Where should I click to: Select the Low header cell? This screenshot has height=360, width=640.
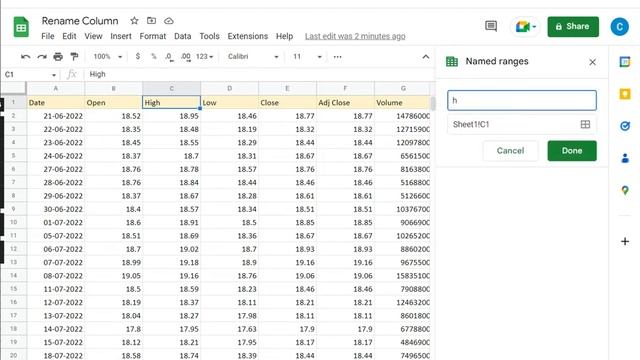[230, 102]
